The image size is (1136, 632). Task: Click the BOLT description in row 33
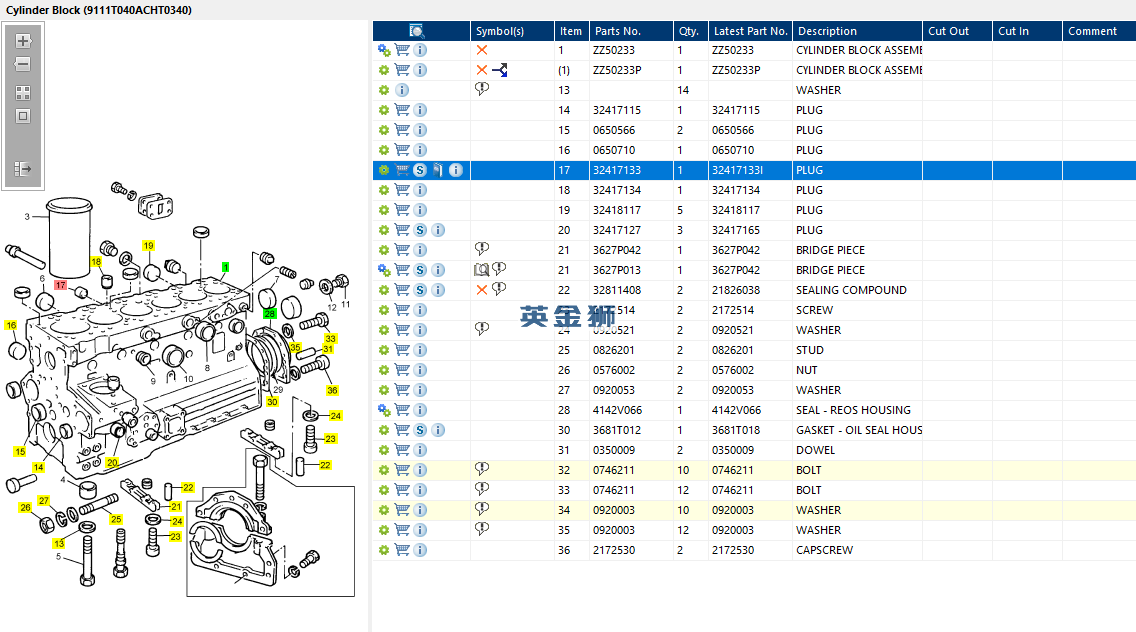tap(809, 490)
